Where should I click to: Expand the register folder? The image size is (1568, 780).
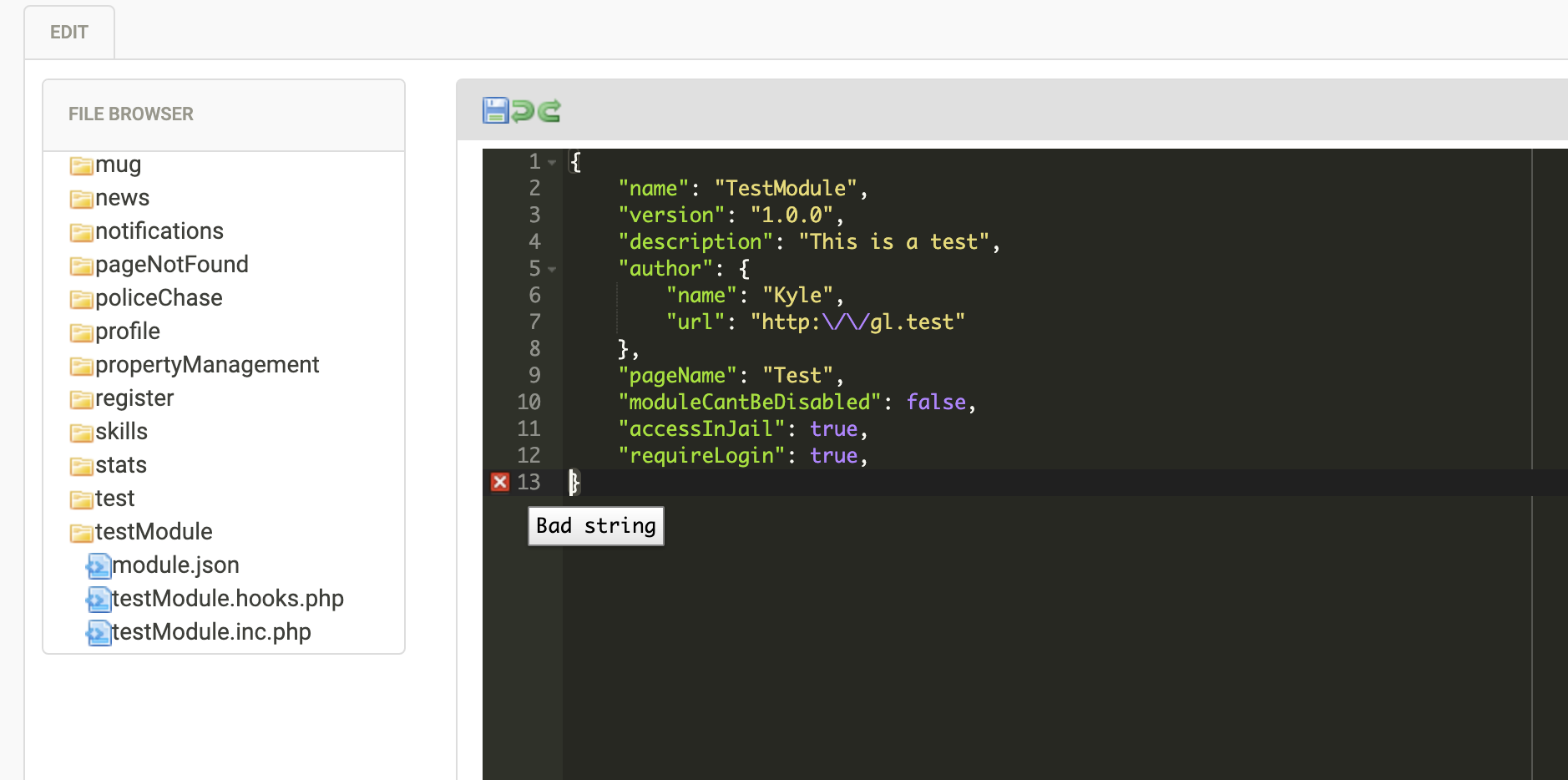click(x=134, y=398)
